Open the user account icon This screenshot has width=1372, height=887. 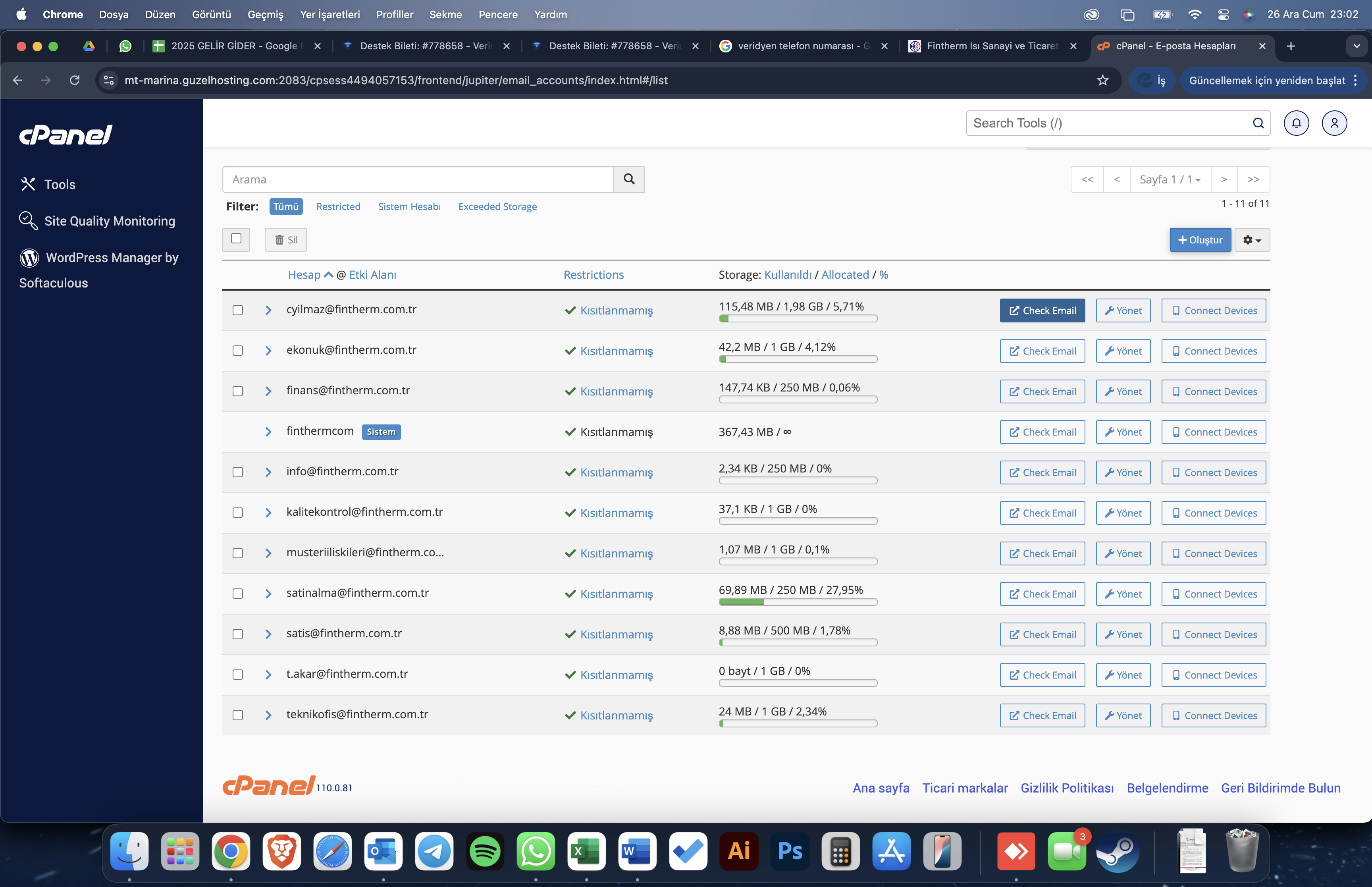[1334, 123]
